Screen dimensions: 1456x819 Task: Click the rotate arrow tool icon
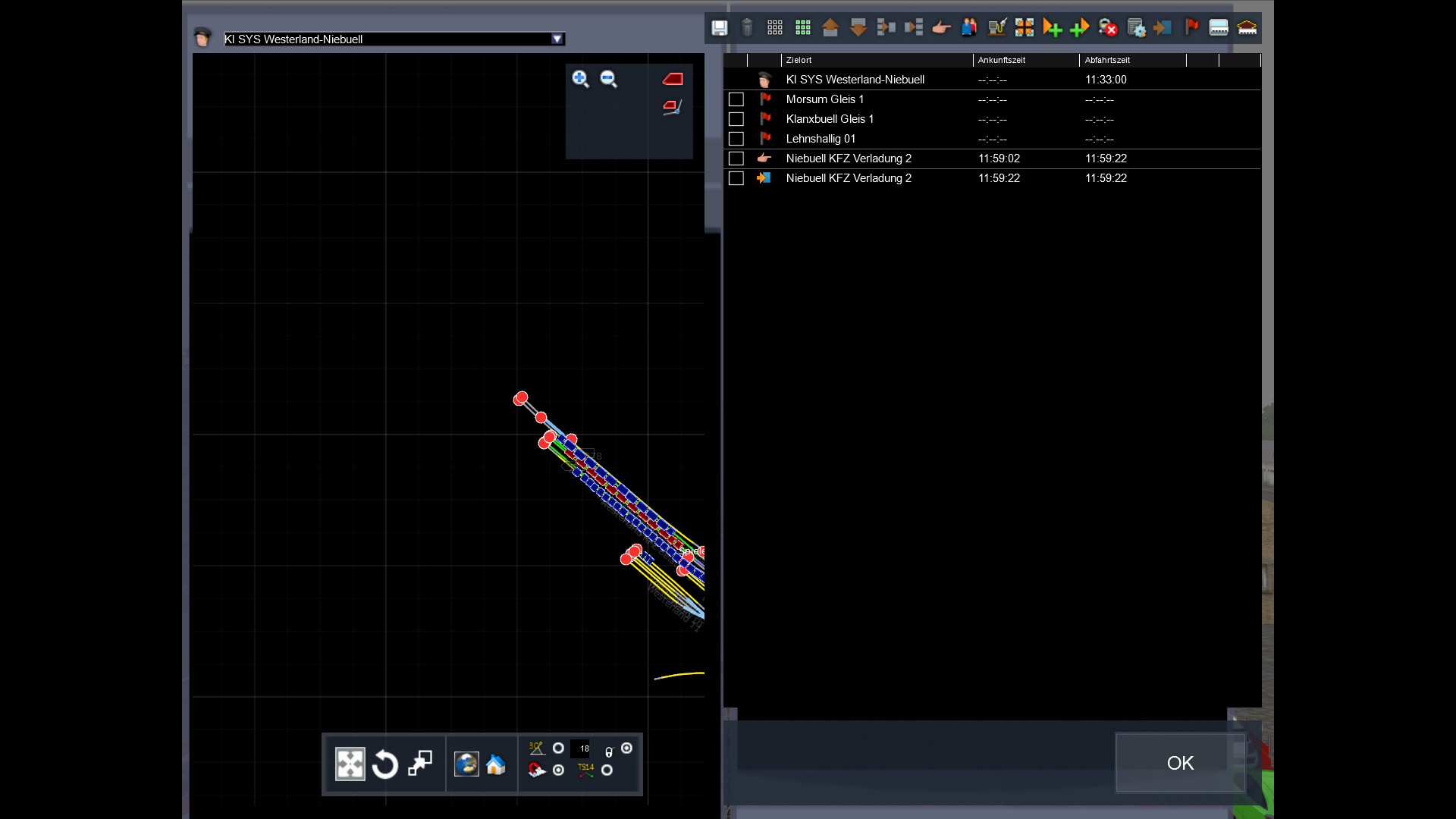tap(385, 764)
